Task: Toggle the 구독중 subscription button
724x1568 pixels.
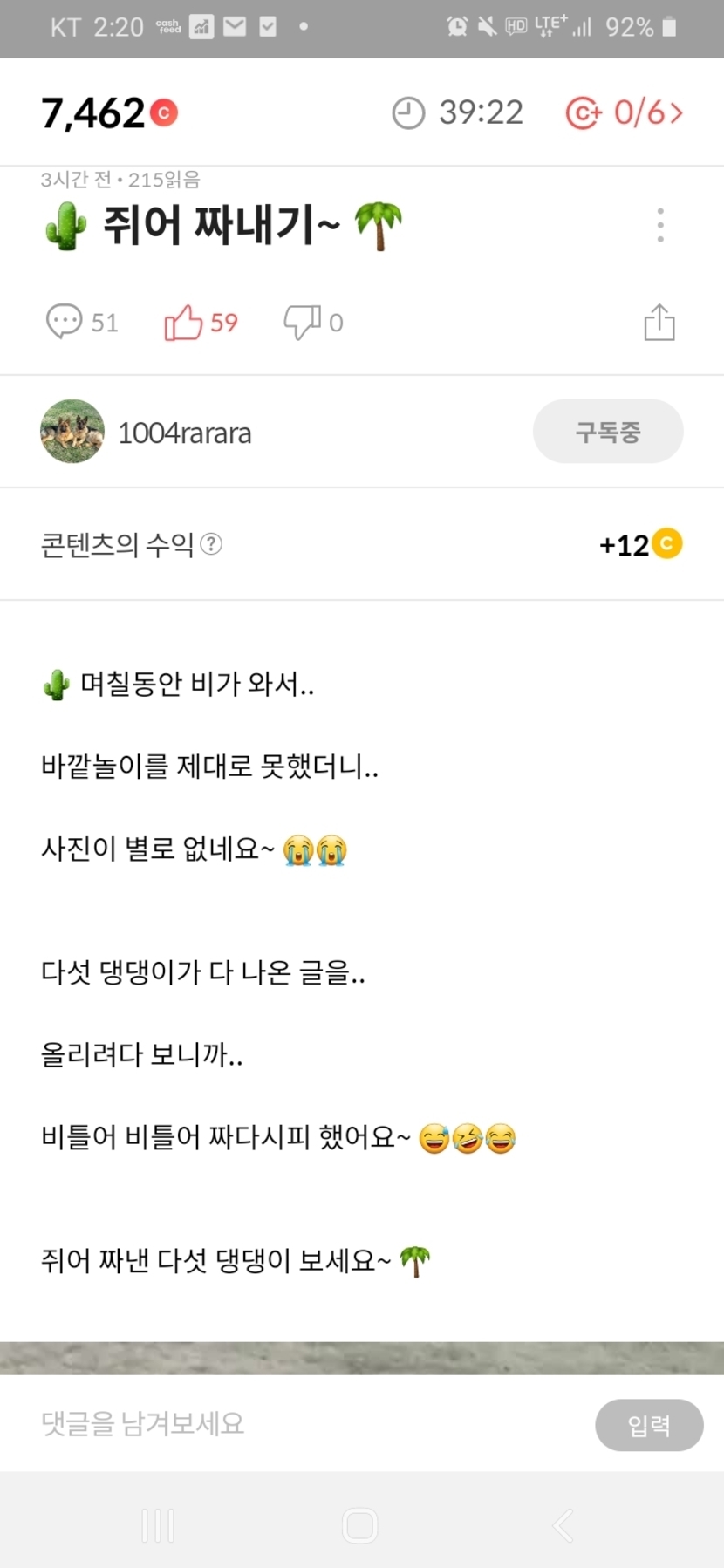Action: point(607,432)
